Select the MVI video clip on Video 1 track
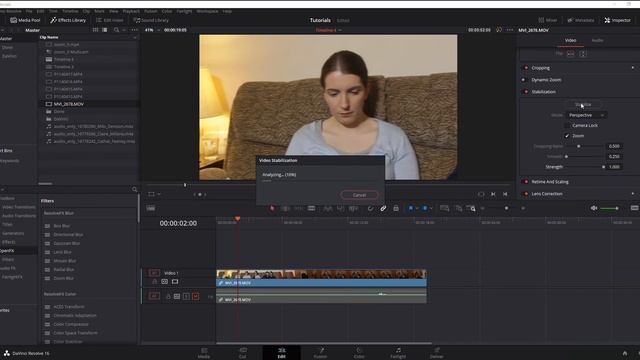The width and height of the screenshot is (640, 360). (x=321, y=278)
